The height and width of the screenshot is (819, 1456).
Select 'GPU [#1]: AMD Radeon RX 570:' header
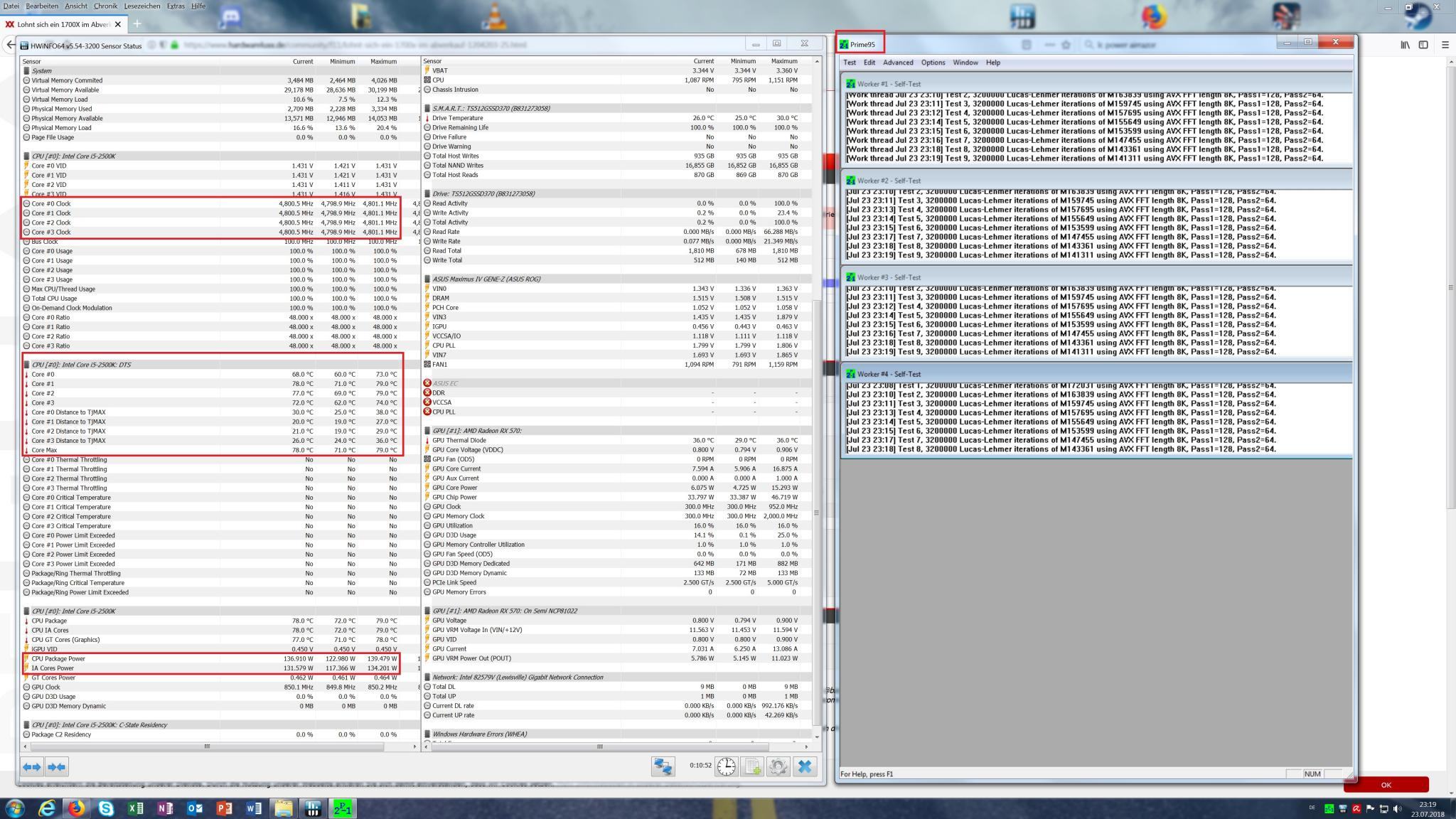618,431
